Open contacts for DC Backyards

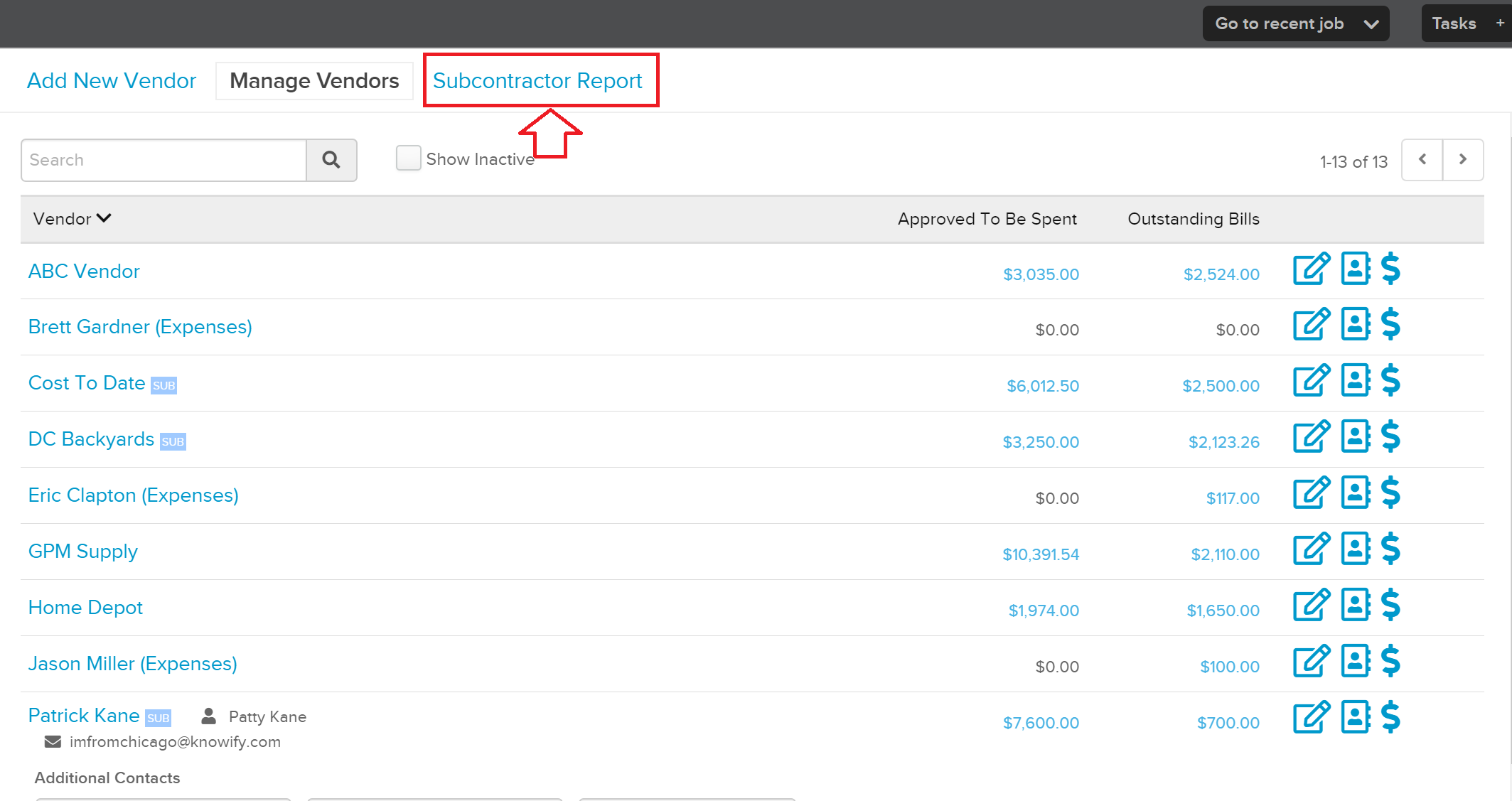(1356, 436)
